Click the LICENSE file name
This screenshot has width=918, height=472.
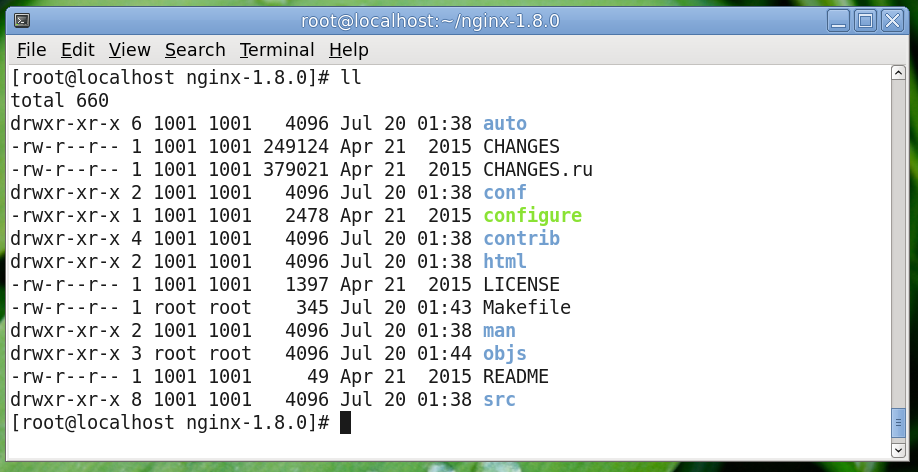[521, 285]
